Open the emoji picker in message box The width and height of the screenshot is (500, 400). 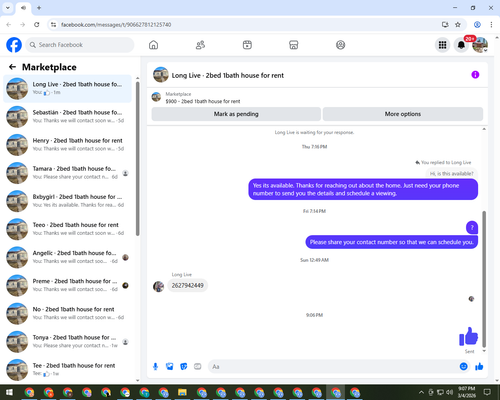(463, 367)
